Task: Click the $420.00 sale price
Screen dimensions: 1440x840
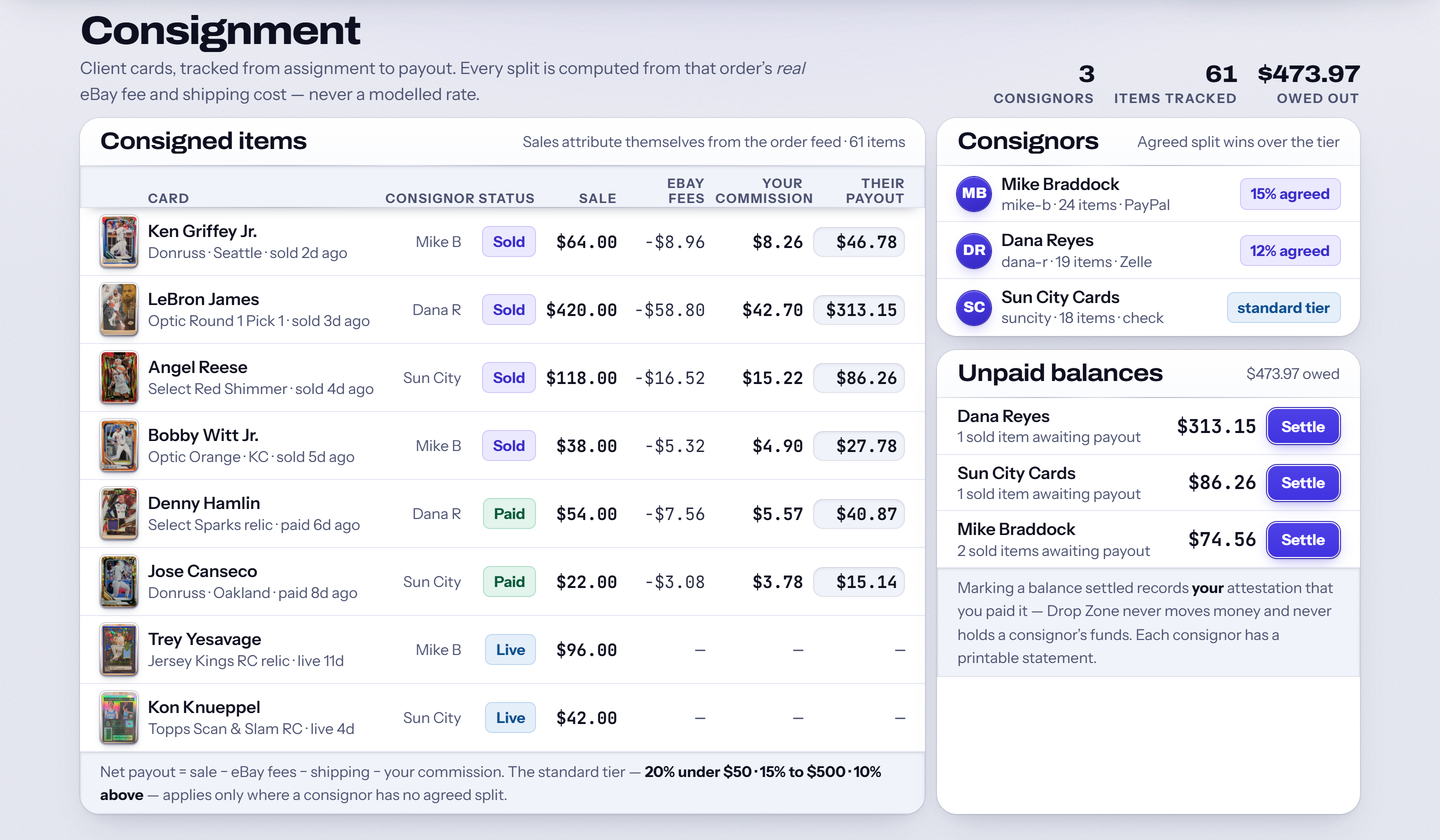Action: point(581,310)
